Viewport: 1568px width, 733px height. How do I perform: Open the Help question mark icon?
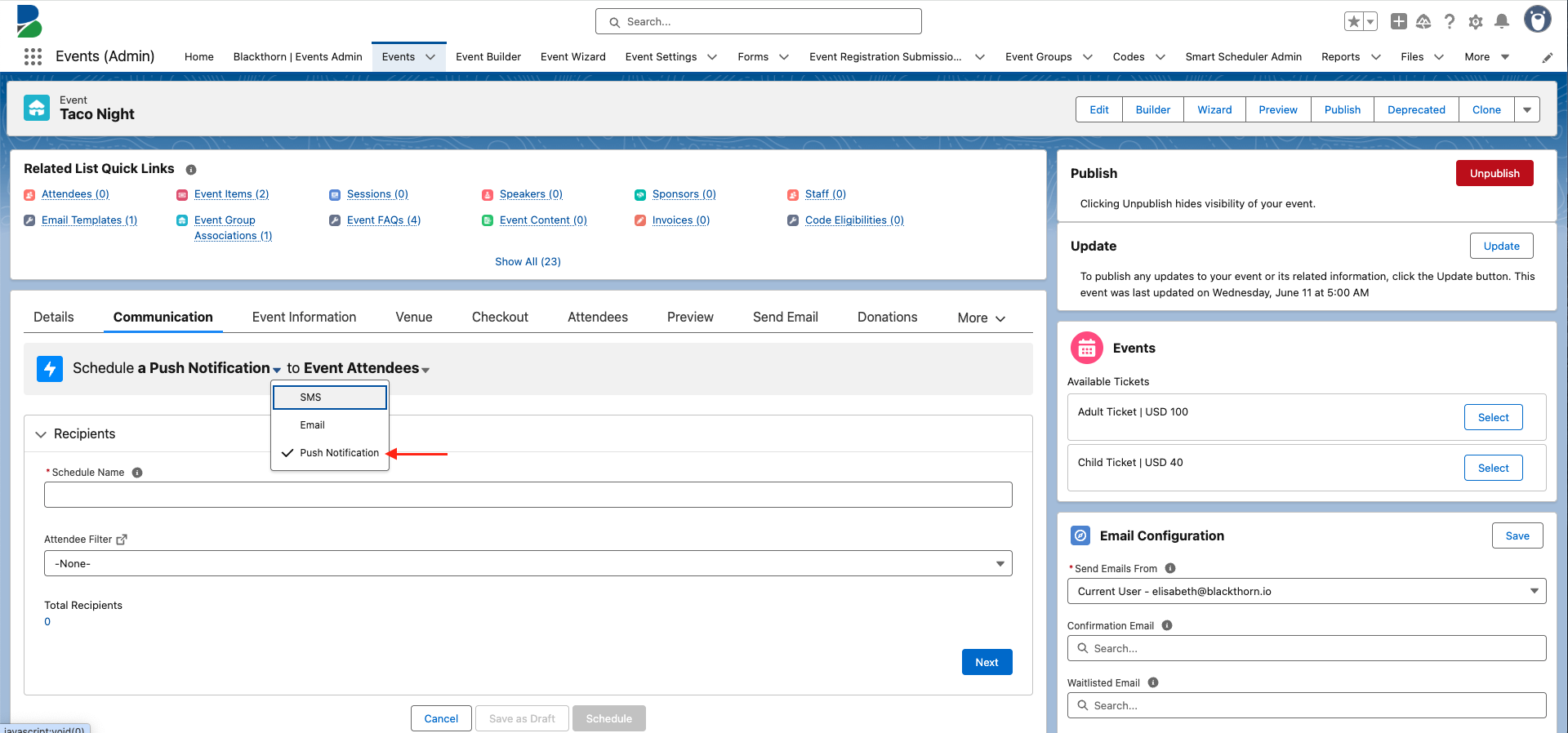pos(1450,21)
